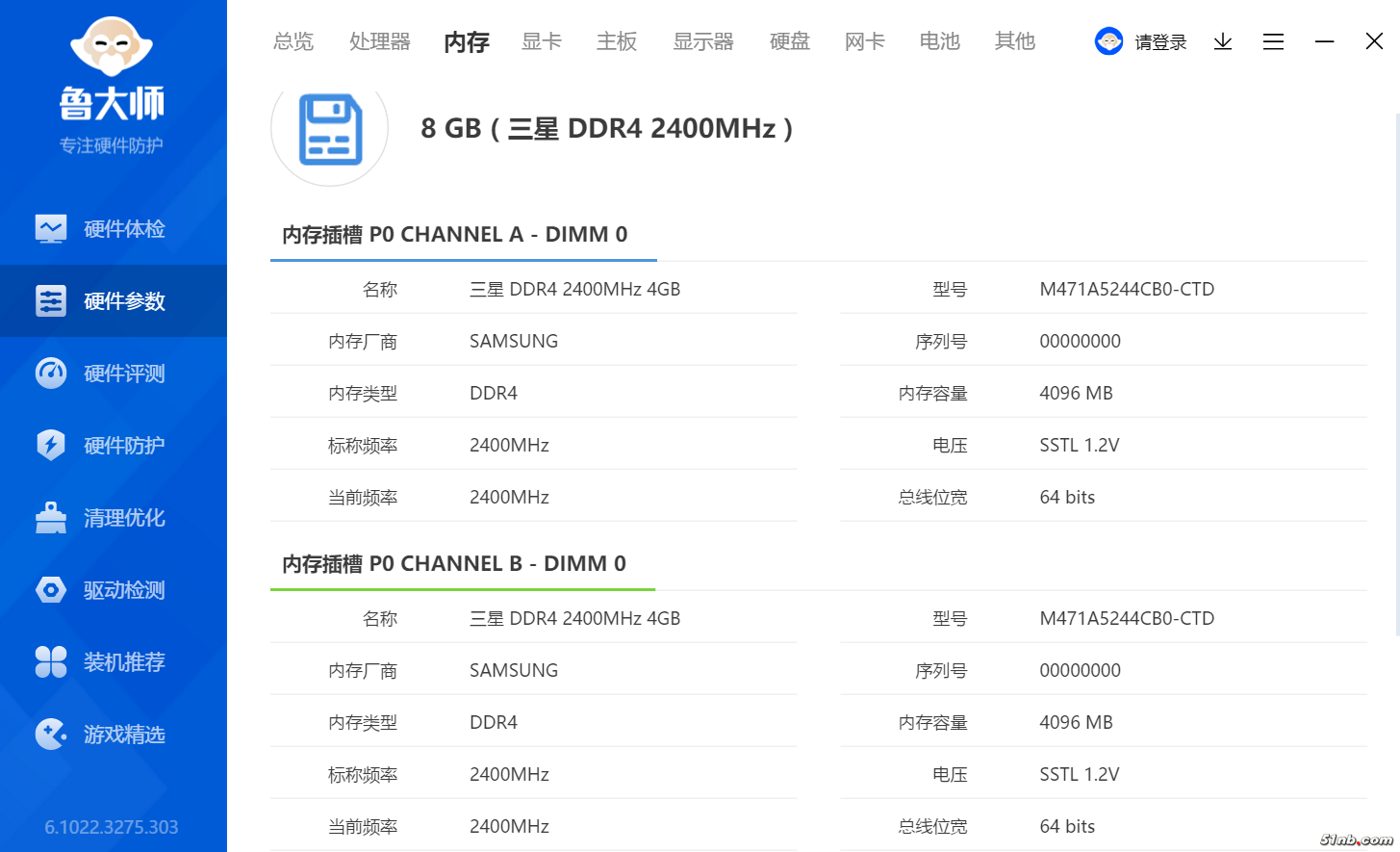This screenshot has width=1400, height=852.
Task: Select 装机推荐 in the sidebar
Action: [124, 662]
